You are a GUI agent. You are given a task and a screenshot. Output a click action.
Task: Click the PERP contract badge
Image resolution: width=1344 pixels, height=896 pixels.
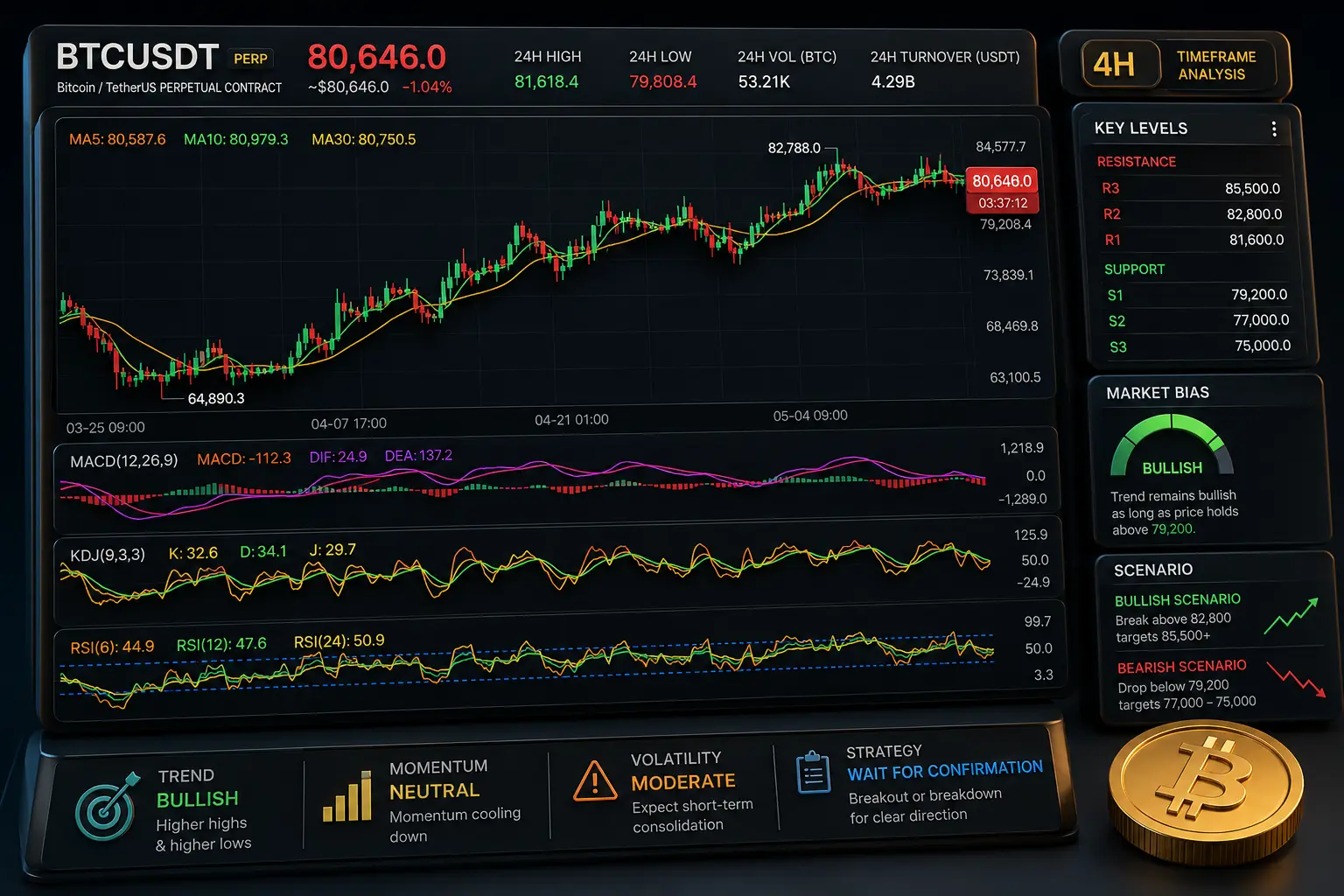tap(250, 59)
